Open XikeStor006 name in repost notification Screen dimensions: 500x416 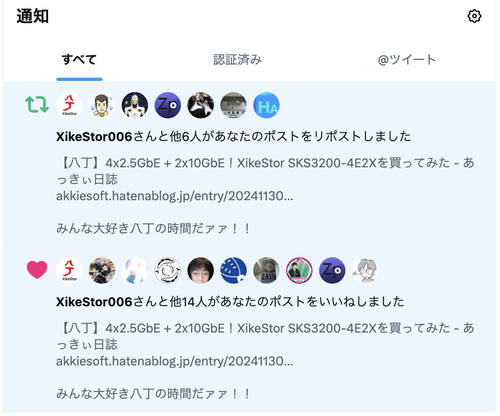pyautogui.click(x=94, y=136)
